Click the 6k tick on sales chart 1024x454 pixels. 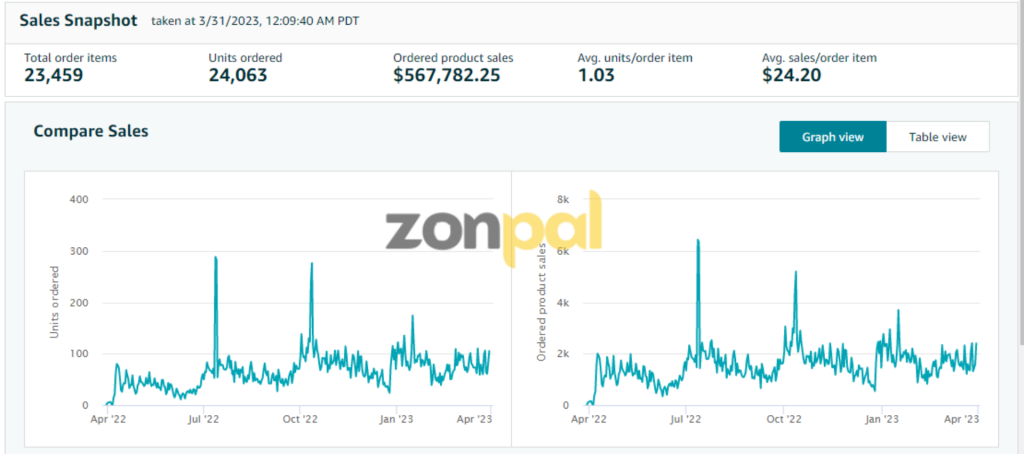(564, 251)
